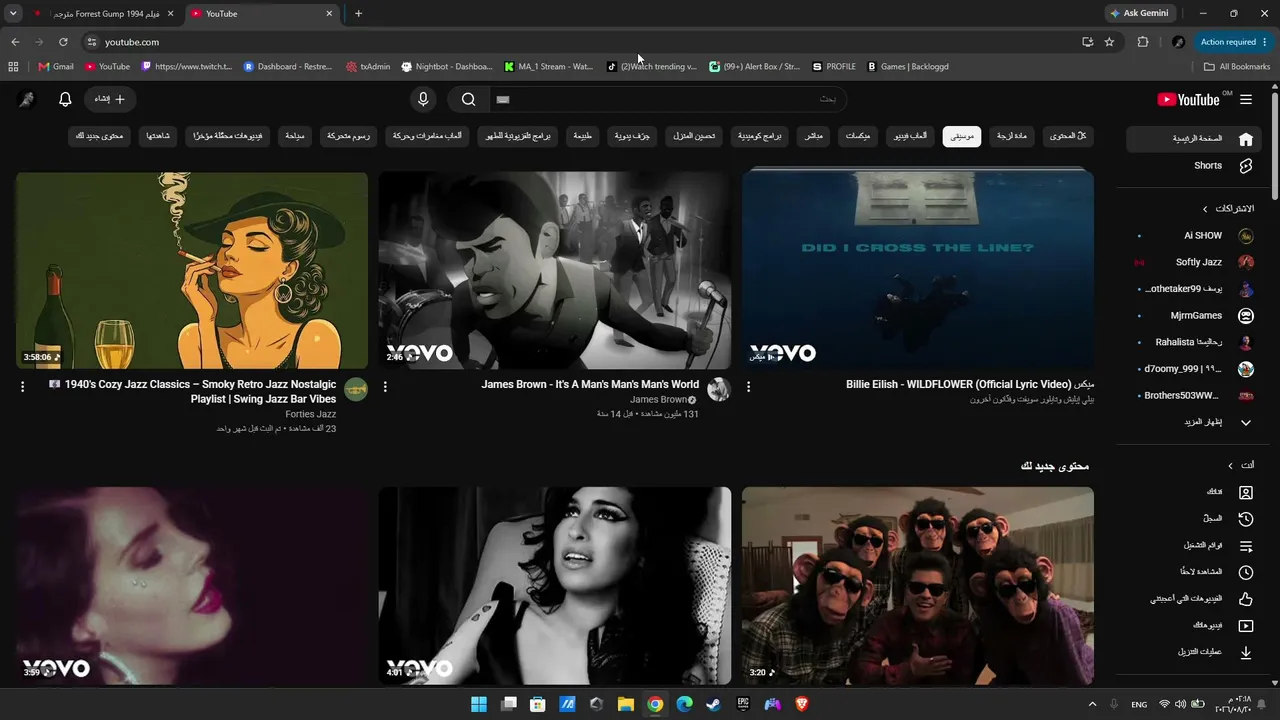Open Your videos (فيديوهاتك) in sidebar
This screenshot has height=720, width=1280.
[x=1194, y=626]
